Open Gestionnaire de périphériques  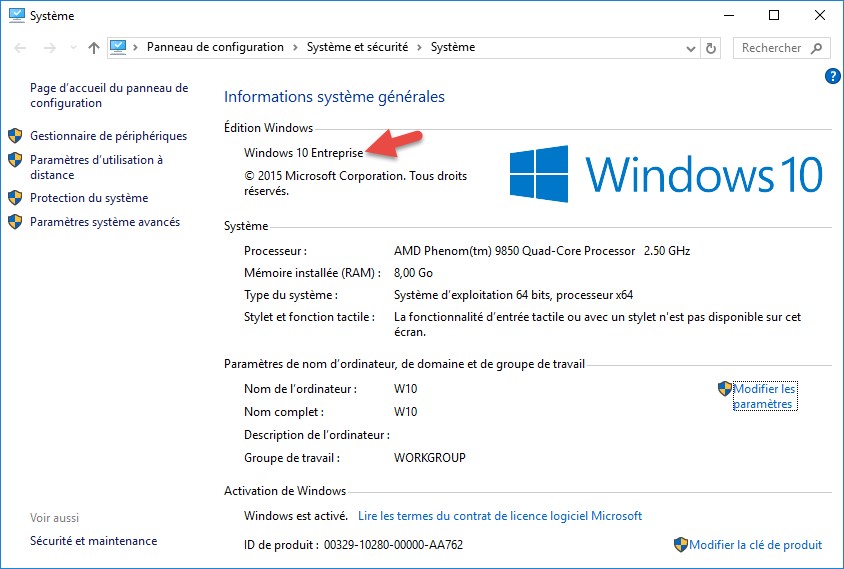[x=108, y=136]
